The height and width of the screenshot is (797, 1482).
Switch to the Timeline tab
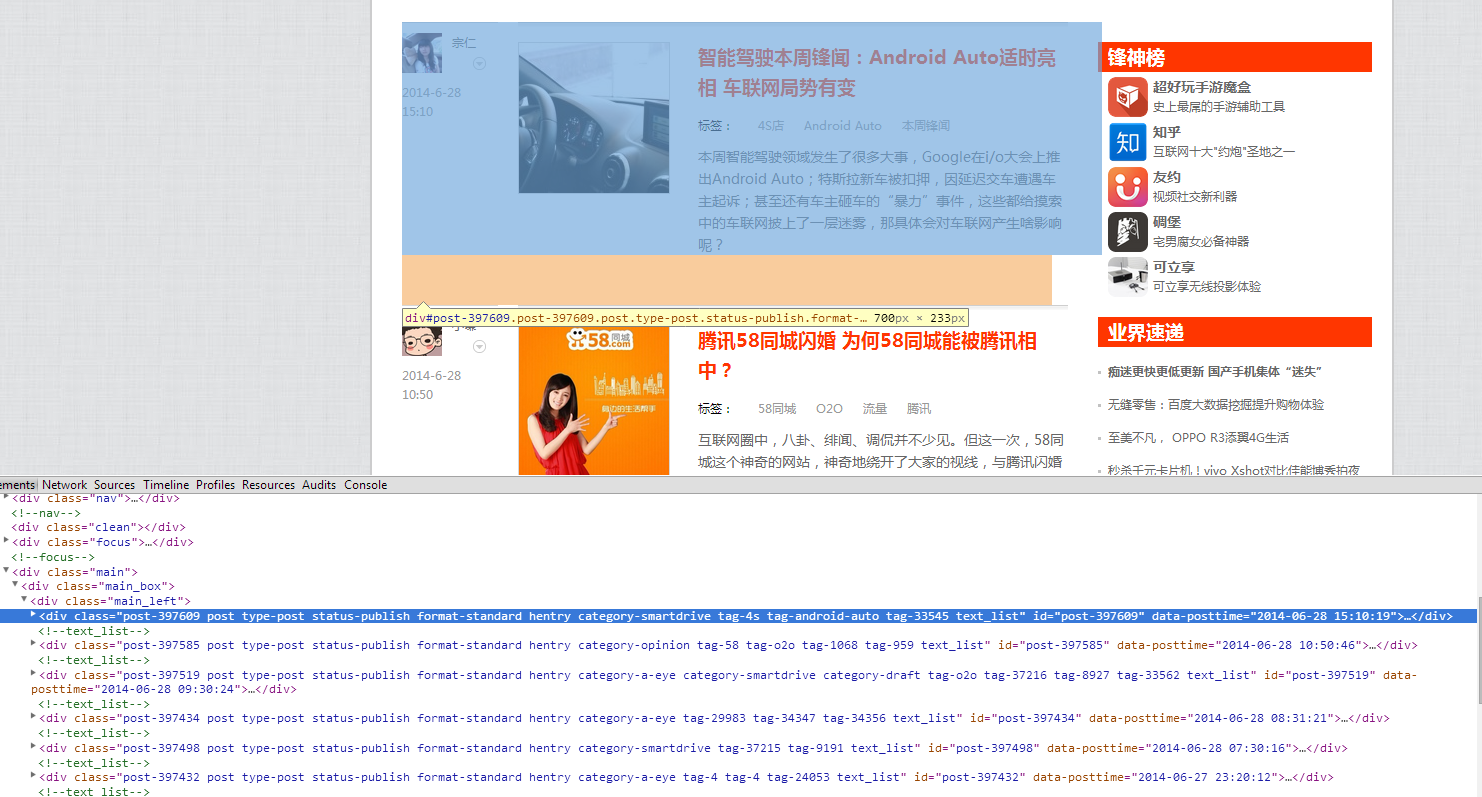[166, 485]
